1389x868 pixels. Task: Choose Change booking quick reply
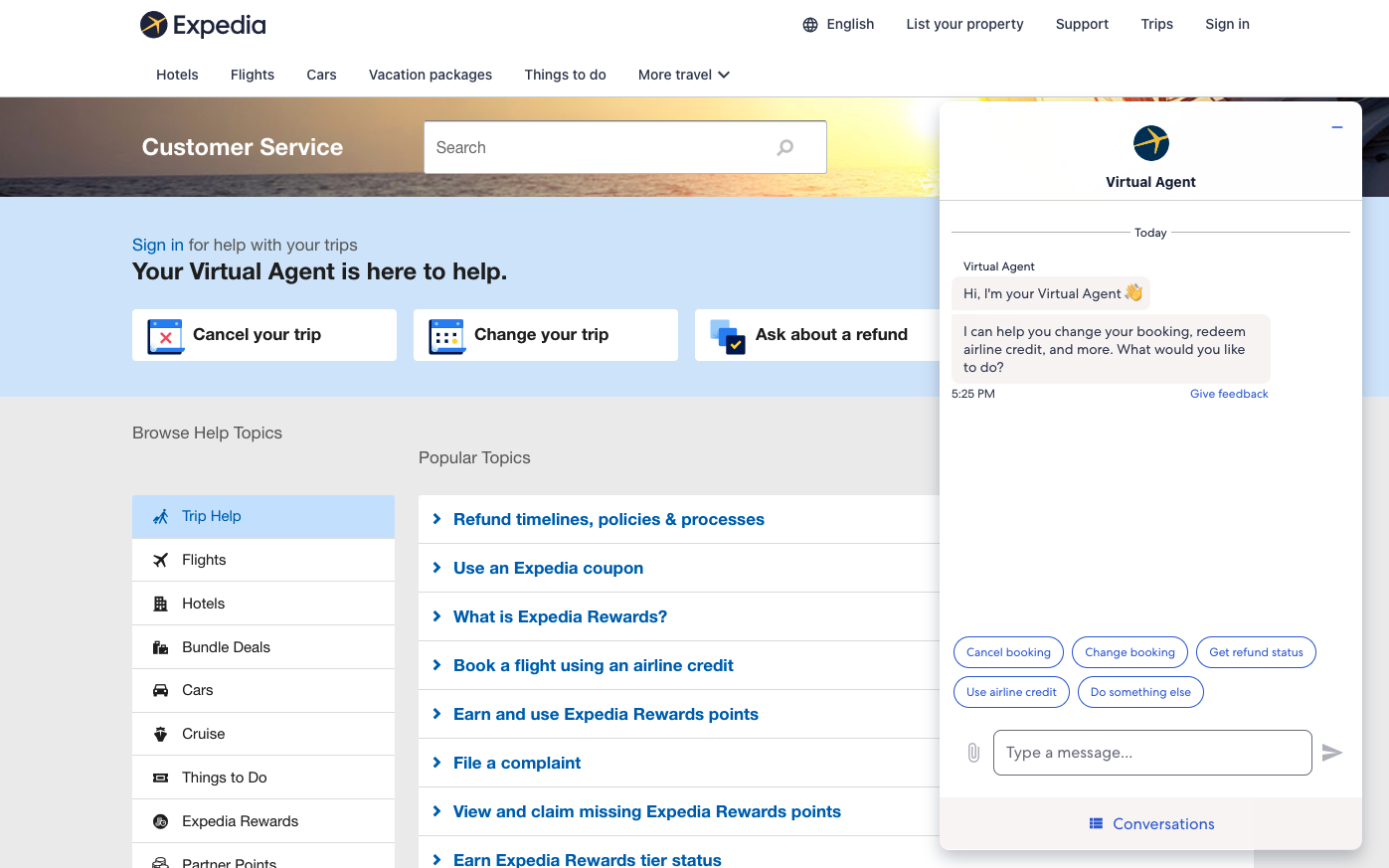tap(1129, 652)
